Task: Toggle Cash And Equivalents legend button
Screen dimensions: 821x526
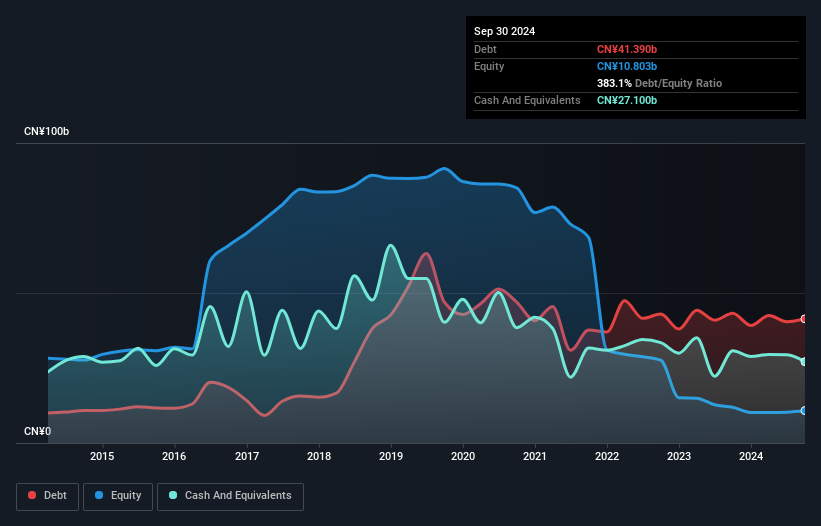Action: [x=230, y=496]
